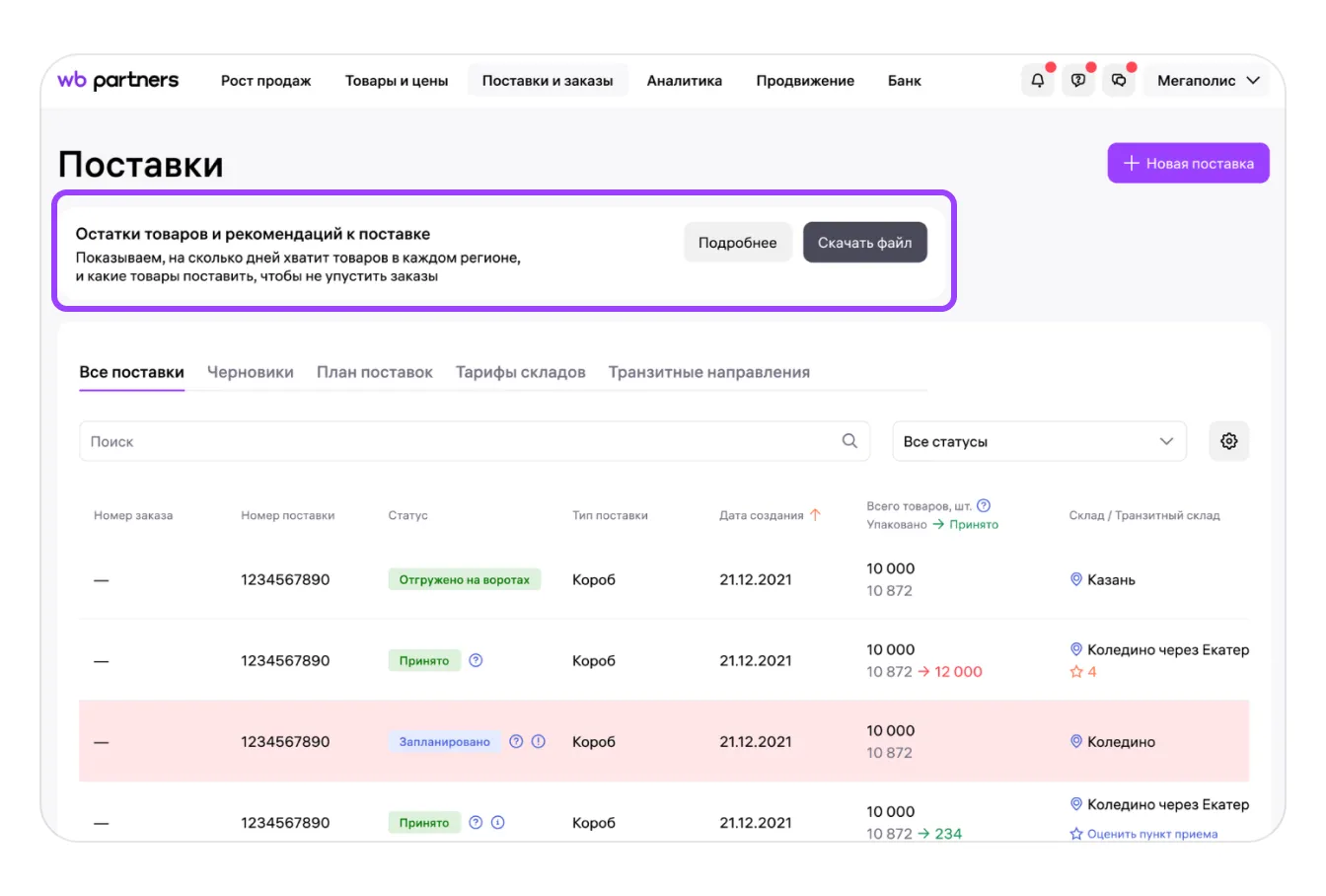This screenshot has height=896, width=1326.
Task: Click the Скачать файл button
Action: pyautogui.click(x=864, y=243)
